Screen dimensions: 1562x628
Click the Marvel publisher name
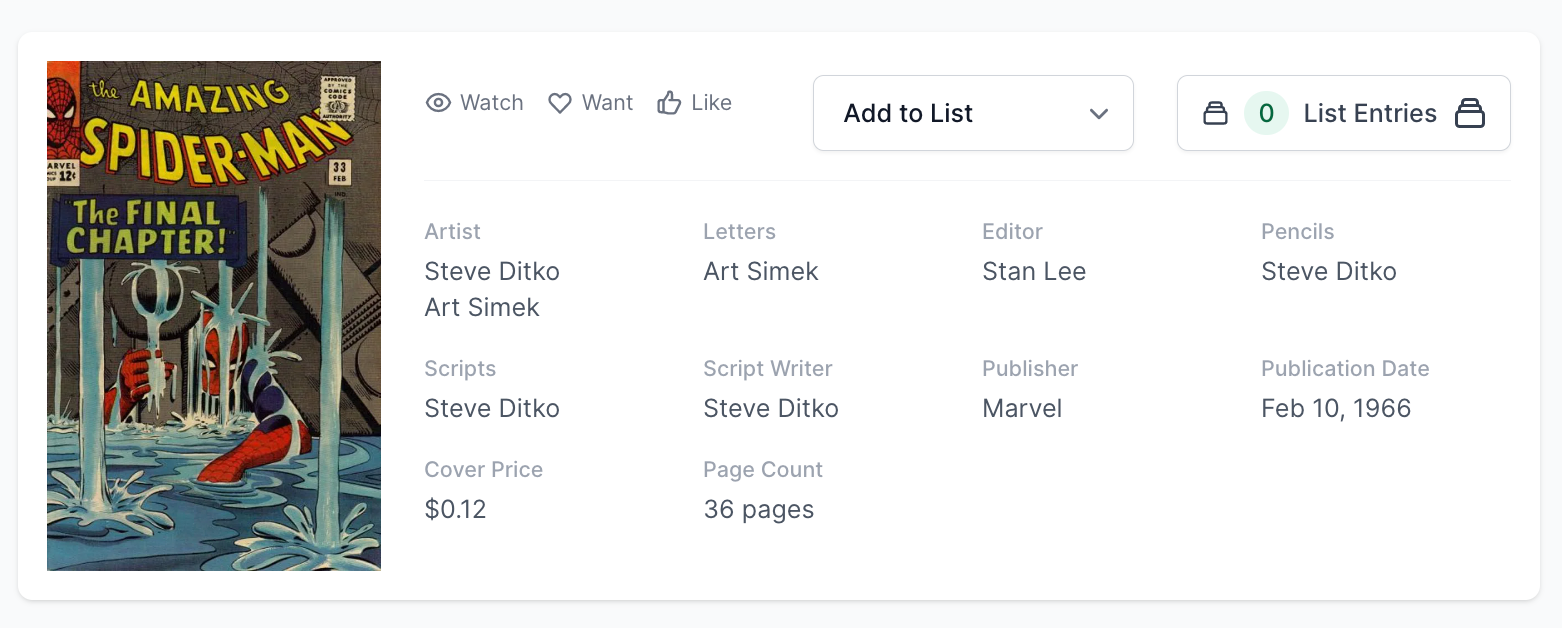point(1022,409)
